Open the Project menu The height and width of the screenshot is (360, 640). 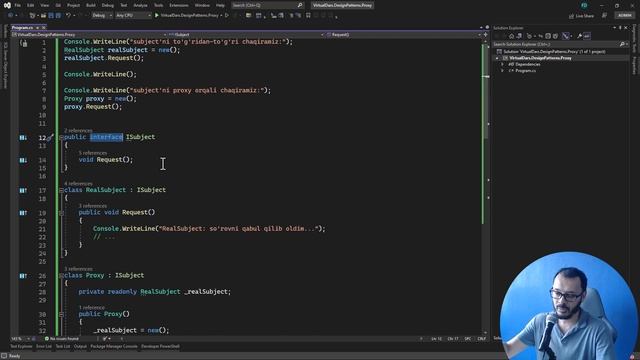pos(73,5)
